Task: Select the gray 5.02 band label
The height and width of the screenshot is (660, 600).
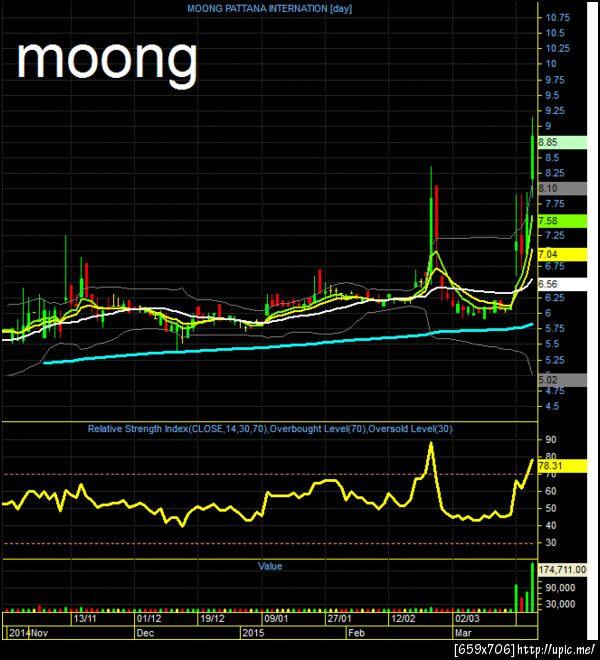Action: tap(563, 380)
